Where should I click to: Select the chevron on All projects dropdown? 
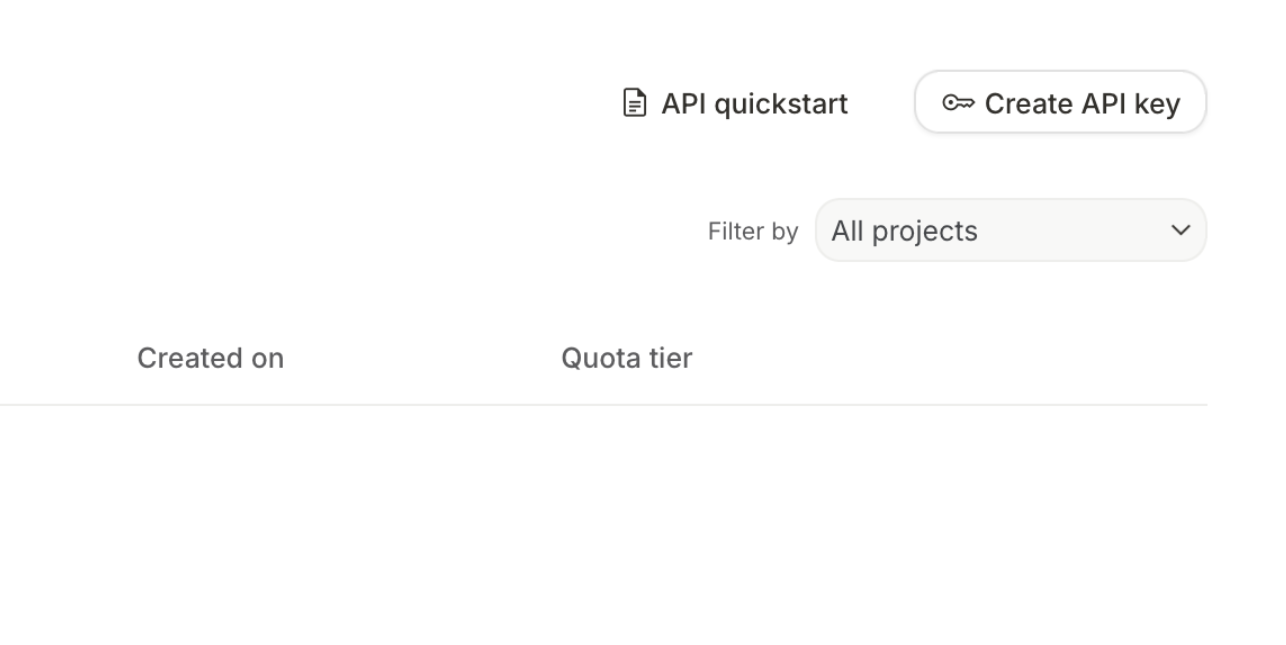click(1180, 230)
